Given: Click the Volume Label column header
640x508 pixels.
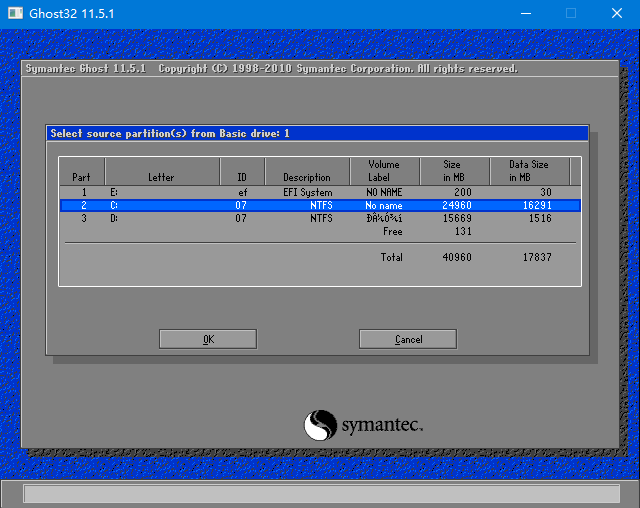Looking at the screenshot, I should point(384,171).
